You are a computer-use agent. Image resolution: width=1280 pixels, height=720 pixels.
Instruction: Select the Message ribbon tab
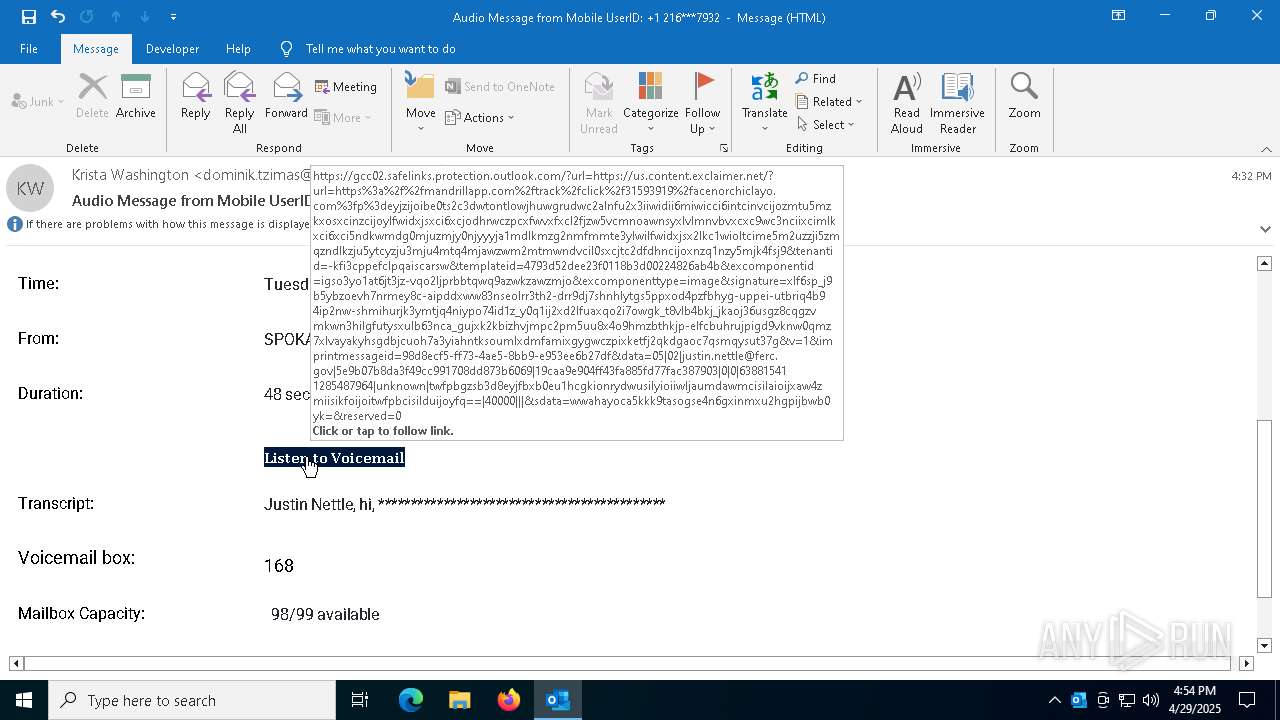pos(96,49)
